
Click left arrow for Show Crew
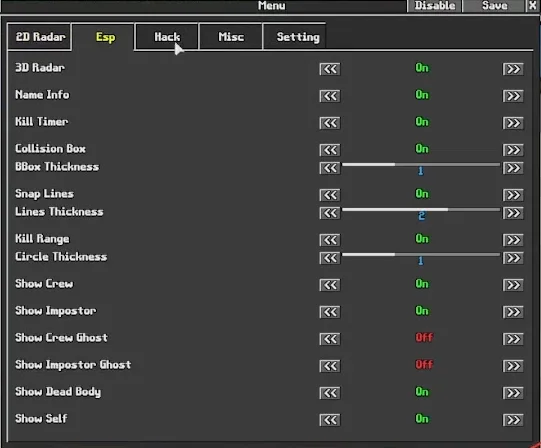(330, 285)
